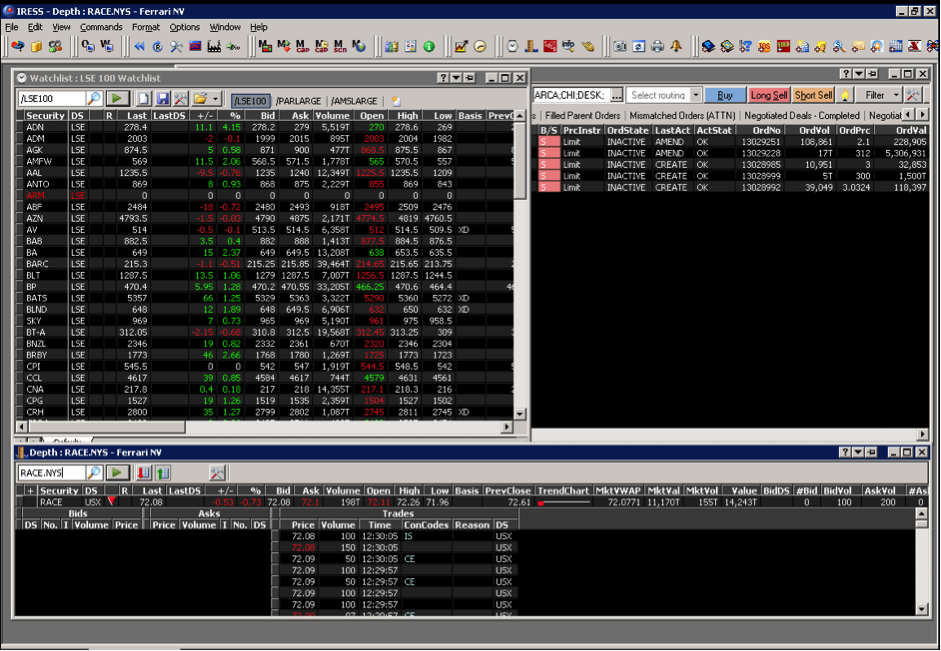Open the M cap market toolbar icon
The image size is (941, 651).
click(302, 46)
